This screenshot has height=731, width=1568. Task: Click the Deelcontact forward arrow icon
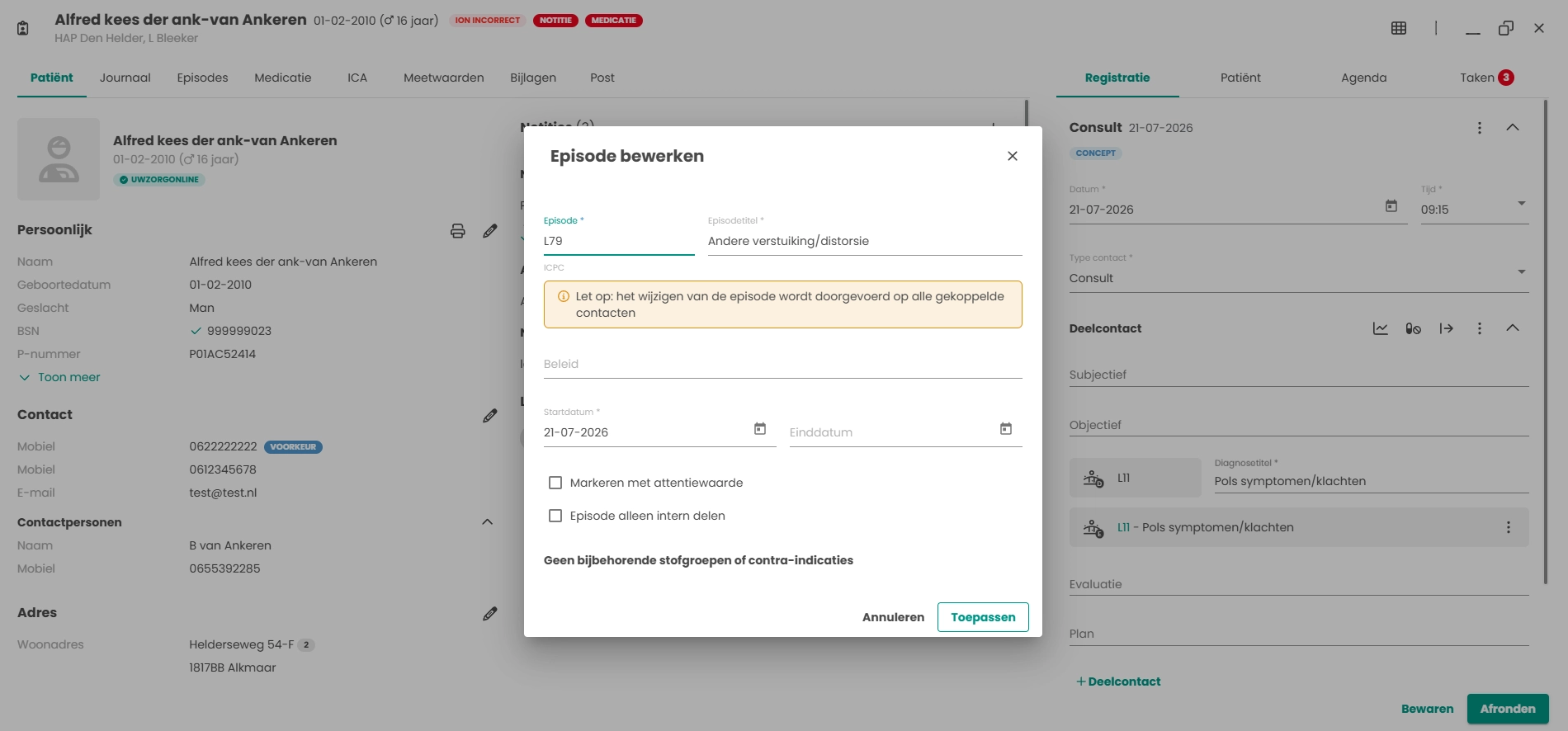pos(1447,328)
